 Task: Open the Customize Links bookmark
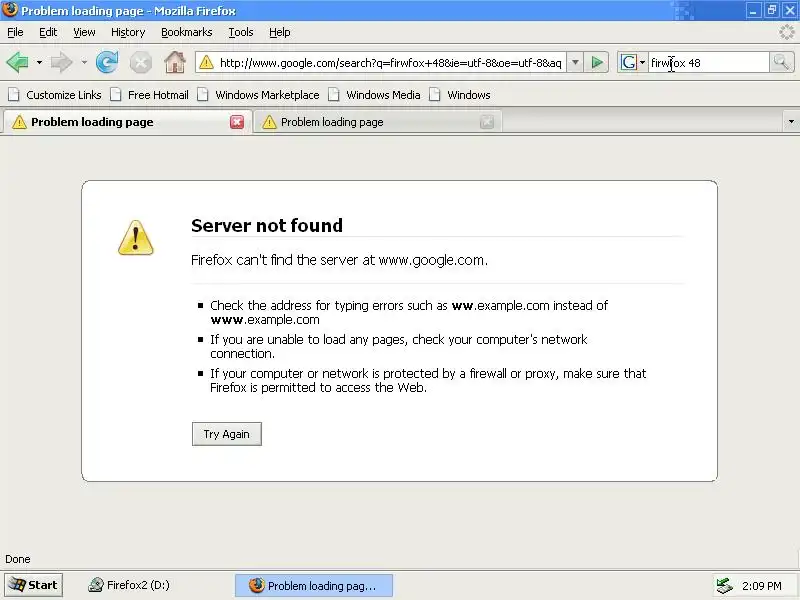pyautogui.click(x=55, y=95)
